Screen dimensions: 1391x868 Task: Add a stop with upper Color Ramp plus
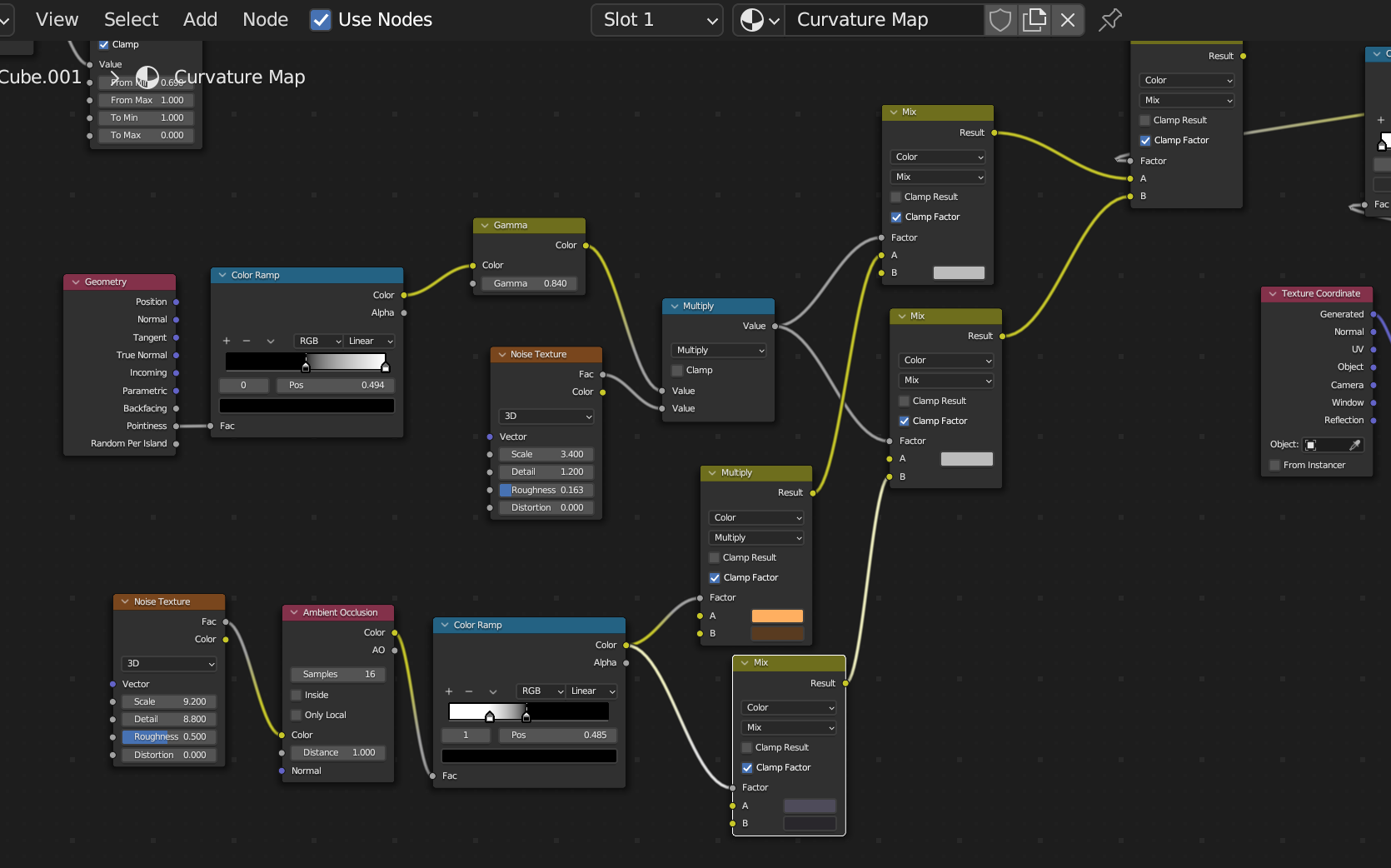click(x=227, y=341)
